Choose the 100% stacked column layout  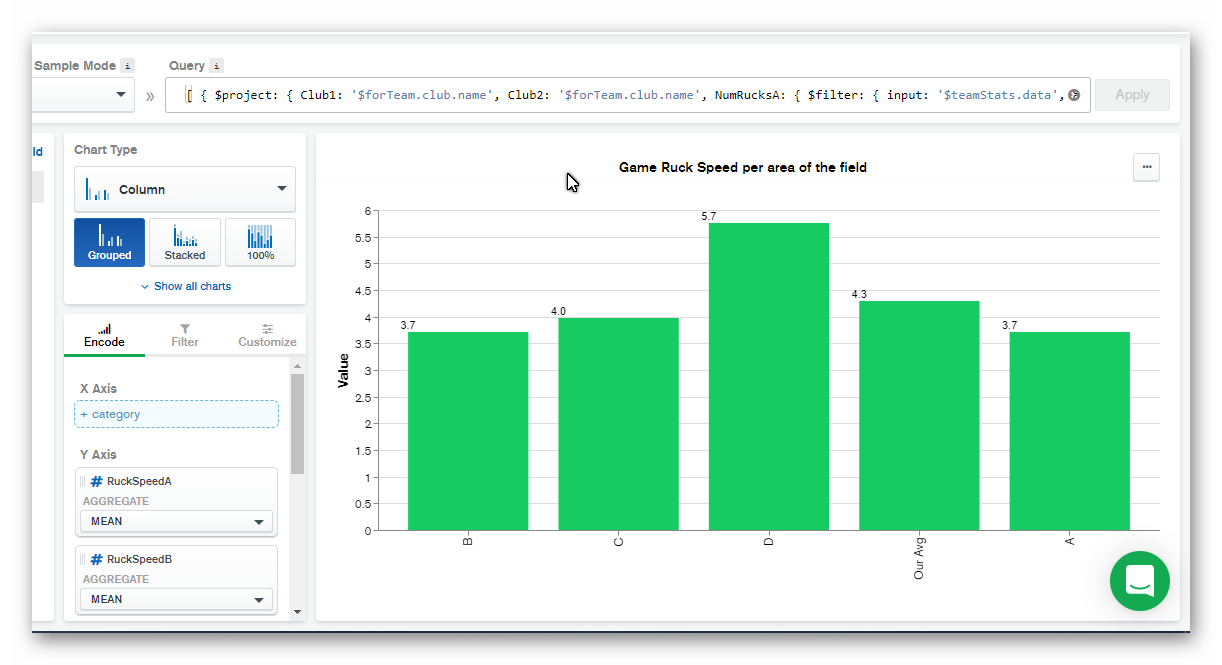tap(260, 243)
